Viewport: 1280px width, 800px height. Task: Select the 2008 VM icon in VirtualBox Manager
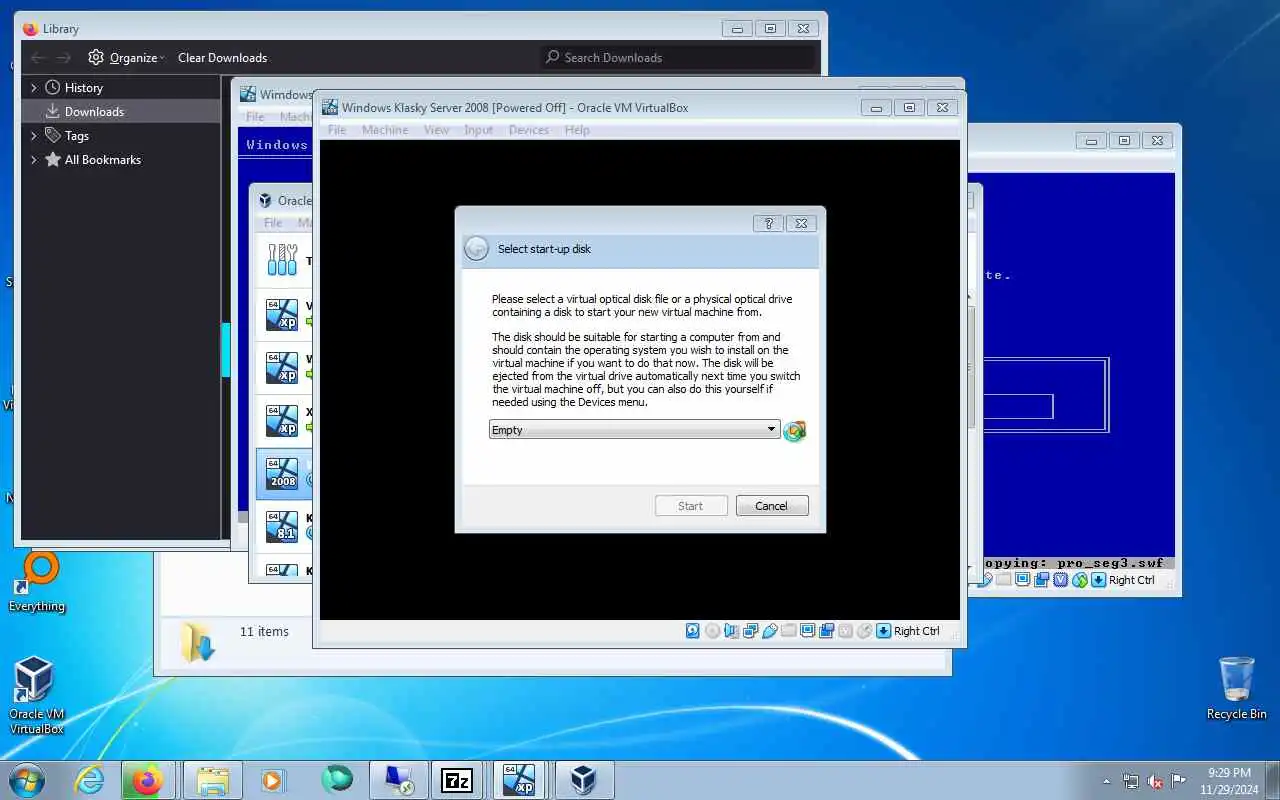tap(282, 473)
